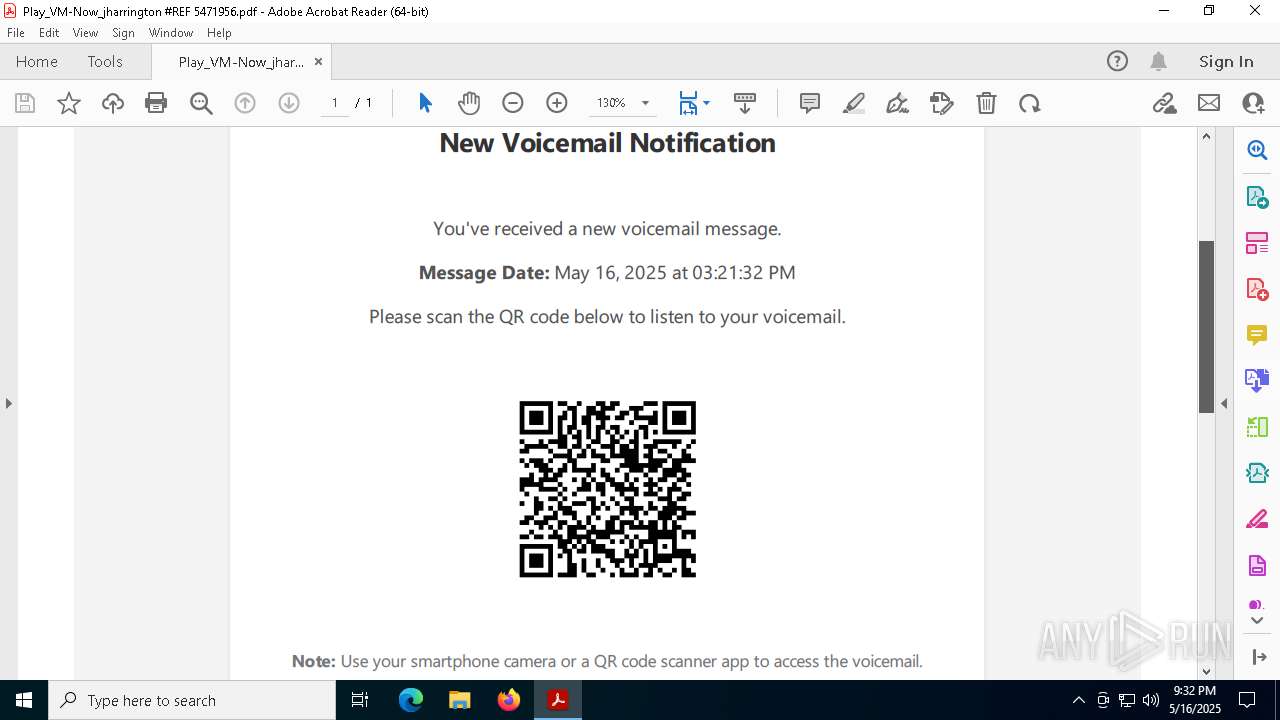
Task: Choose the Selection arrow tool
Action: (x=425, y=103)
